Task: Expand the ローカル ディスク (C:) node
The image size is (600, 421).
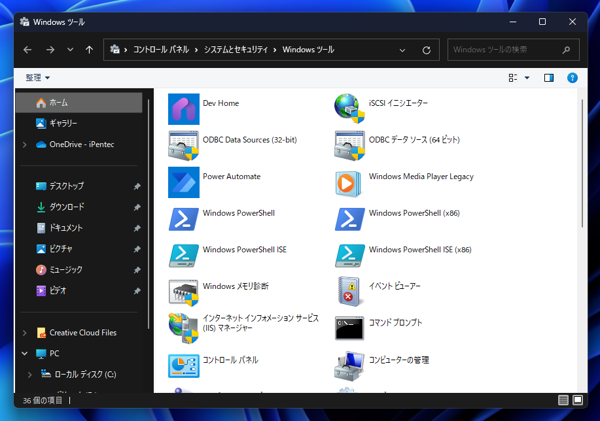Action: point(30,375)
